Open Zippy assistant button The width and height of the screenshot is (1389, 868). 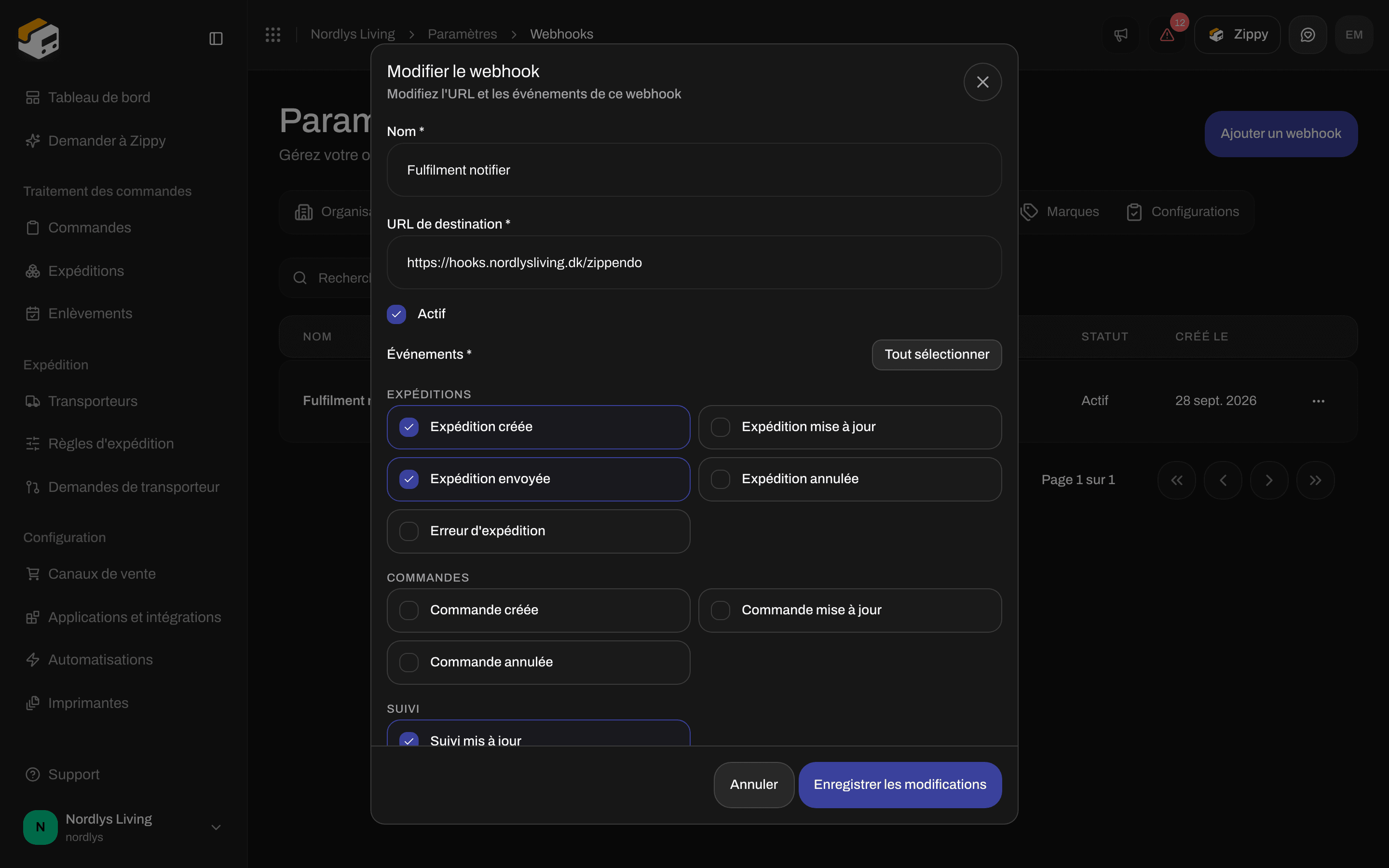pyautogui.click(x=1237, y=35)
